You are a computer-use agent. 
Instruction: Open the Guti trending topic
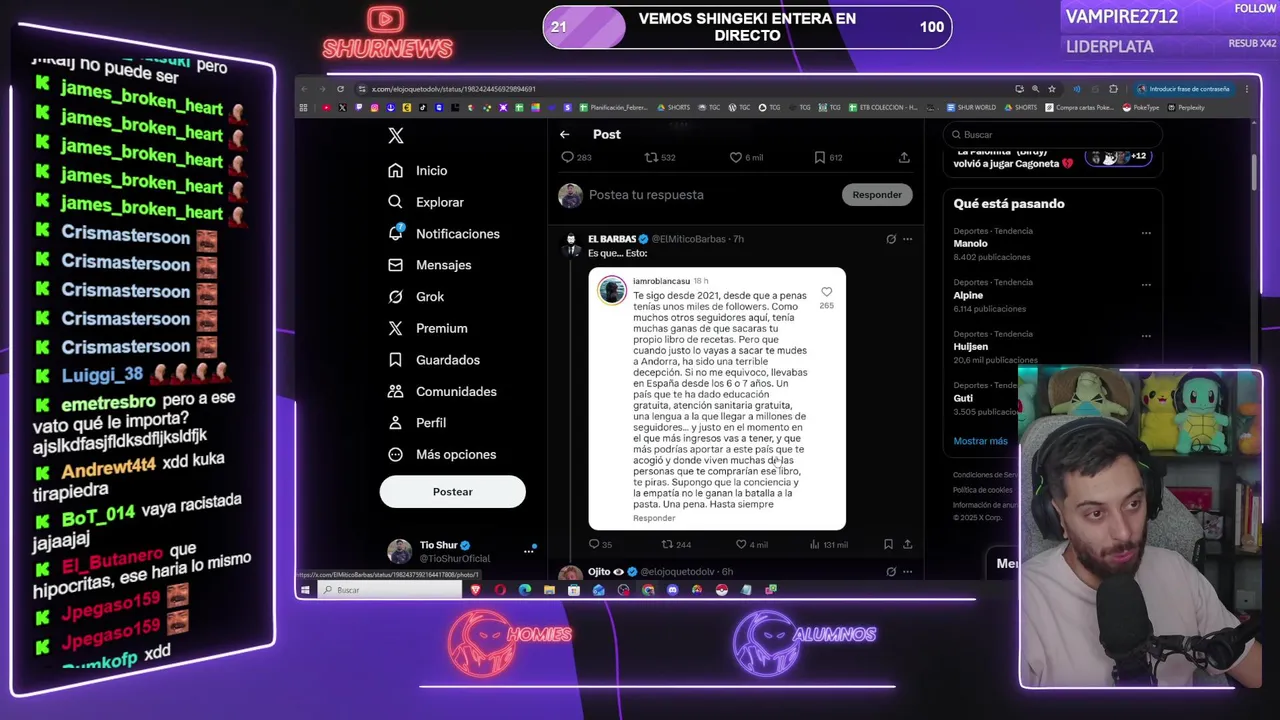(x=963, y=398)
